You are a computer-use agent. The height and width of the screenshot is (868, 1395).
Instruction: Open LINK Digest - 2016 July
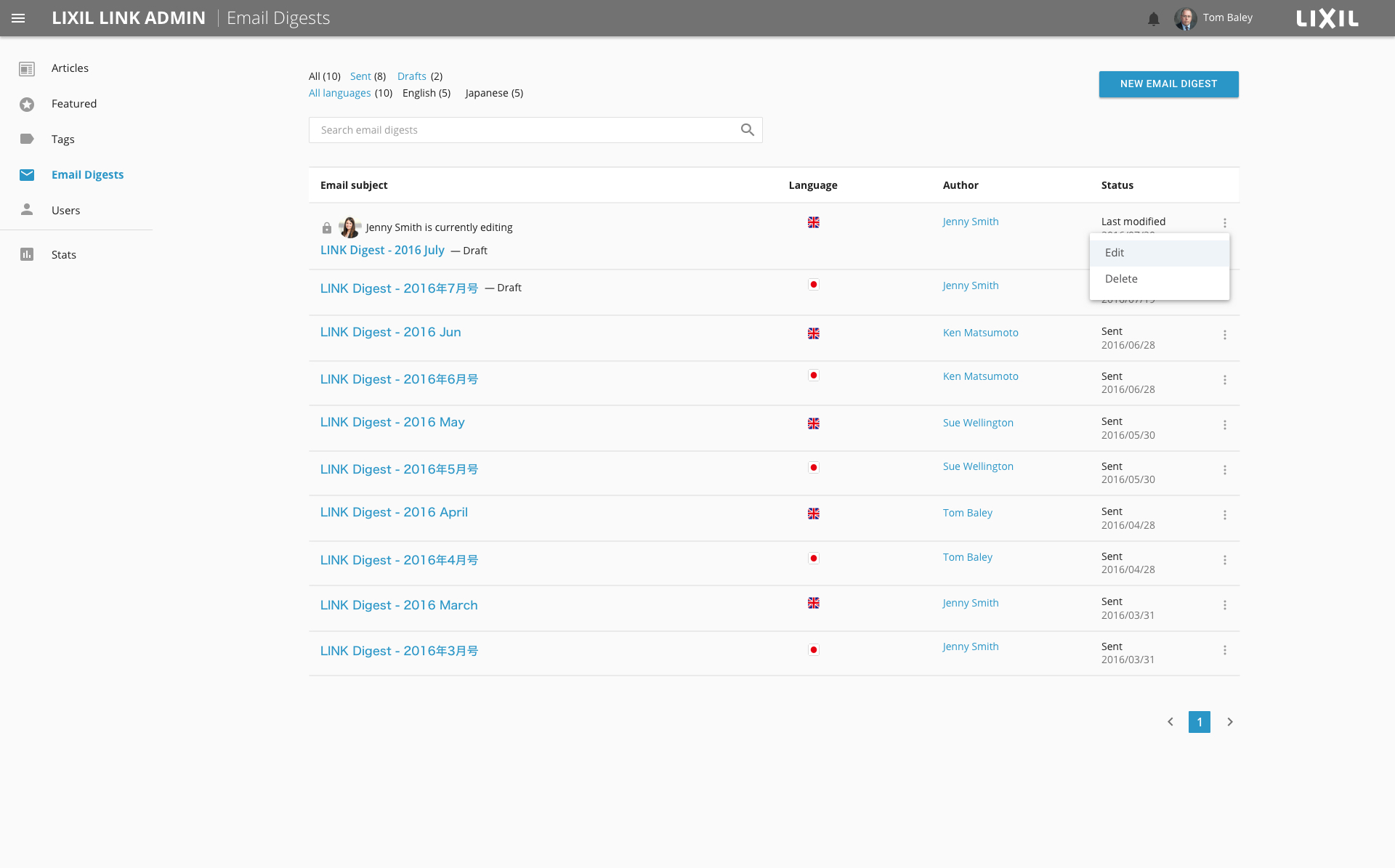tap(382, 250)
